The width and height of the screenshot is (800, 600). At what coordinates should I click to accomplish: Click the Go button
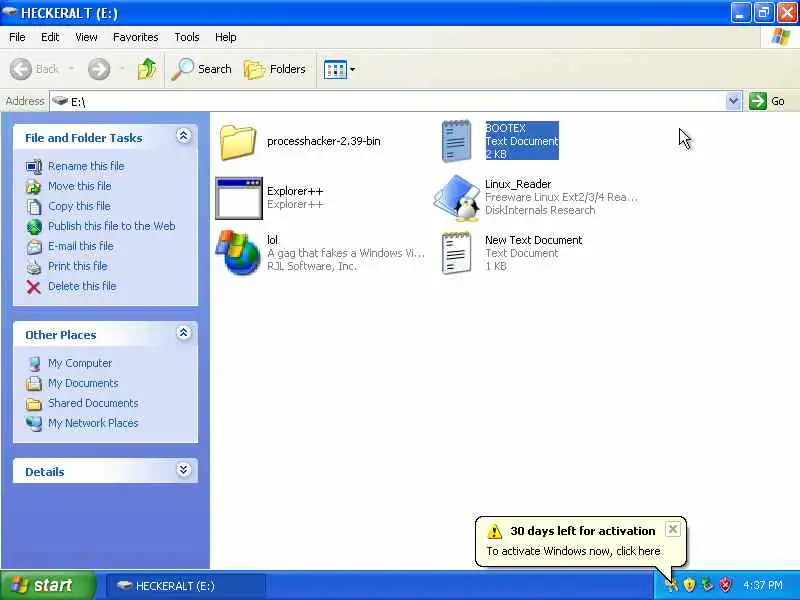point(767,101)
